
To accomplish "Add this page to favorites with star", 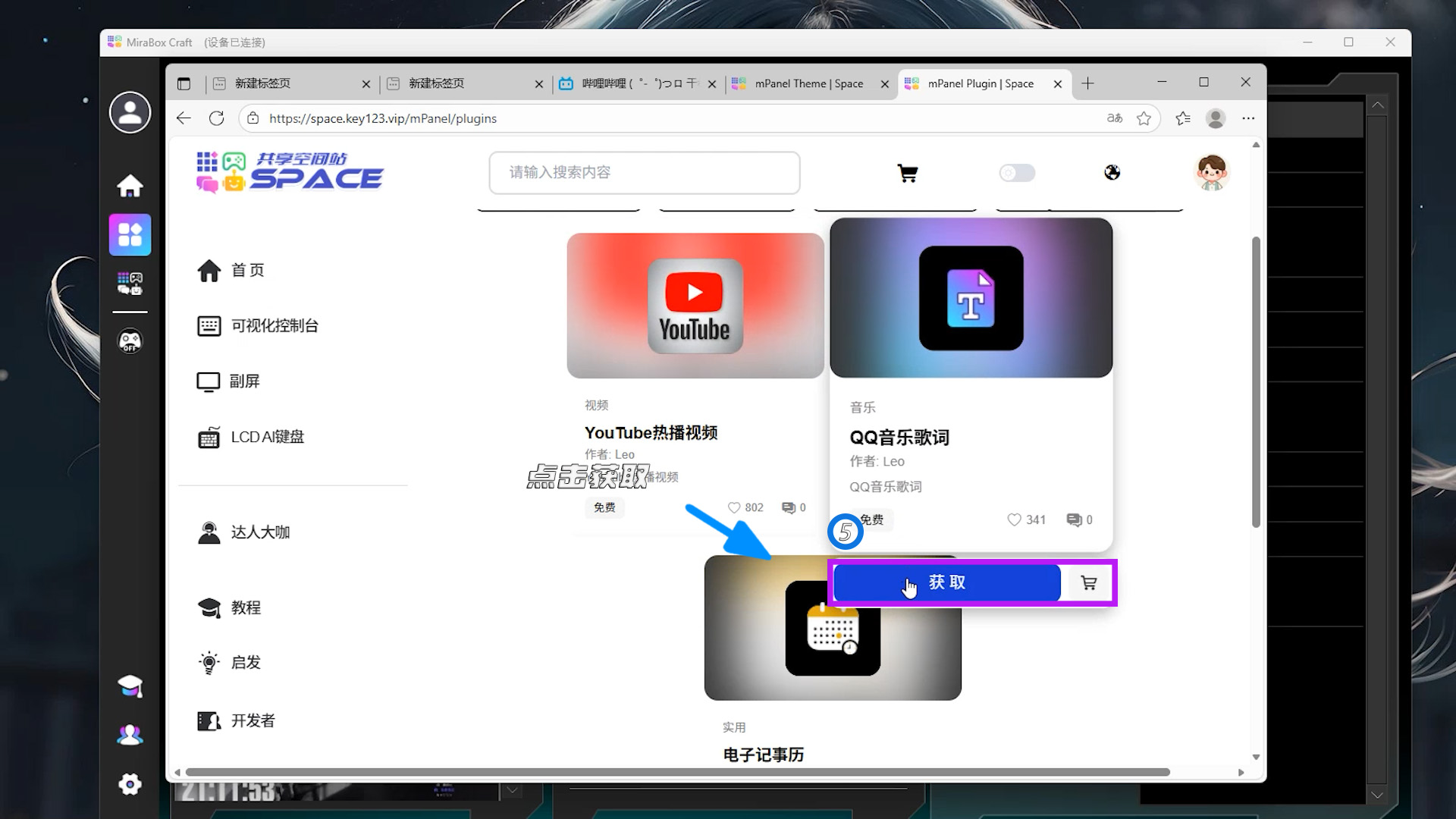I will click(x=1144, y=118).
